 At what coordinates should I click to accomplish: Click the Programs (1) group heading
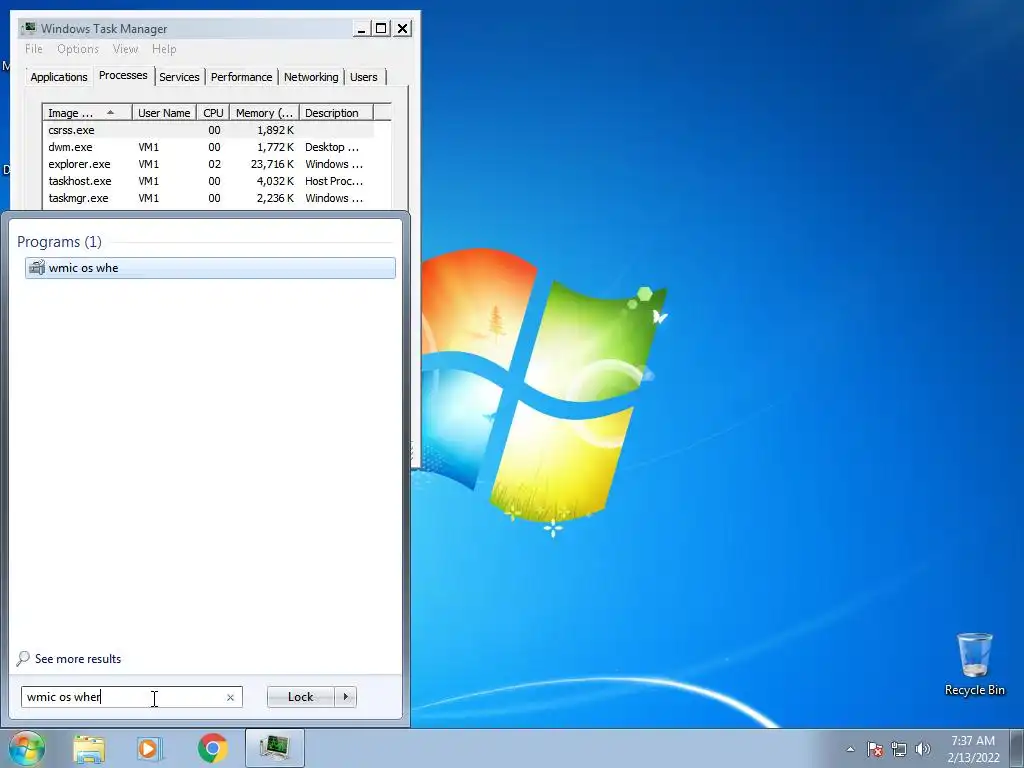coord(59,242)
